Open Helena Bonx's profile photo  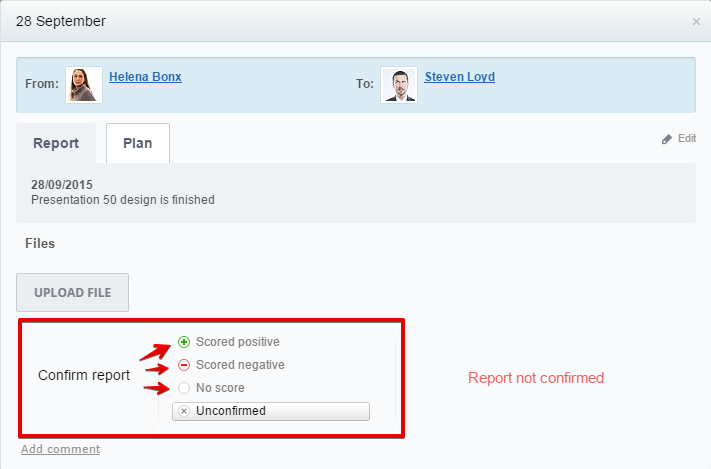click(84, 85)
